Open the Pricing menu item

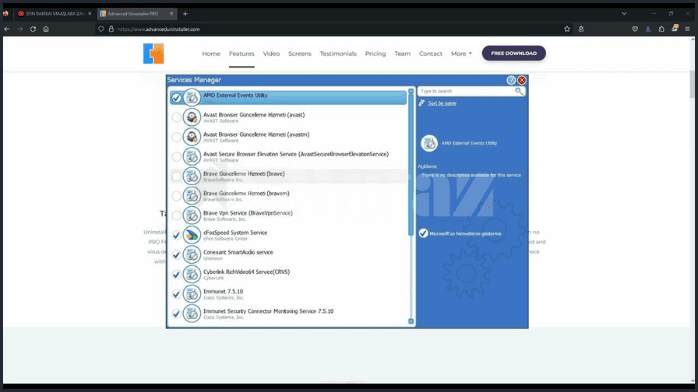[x=375, y=53]
